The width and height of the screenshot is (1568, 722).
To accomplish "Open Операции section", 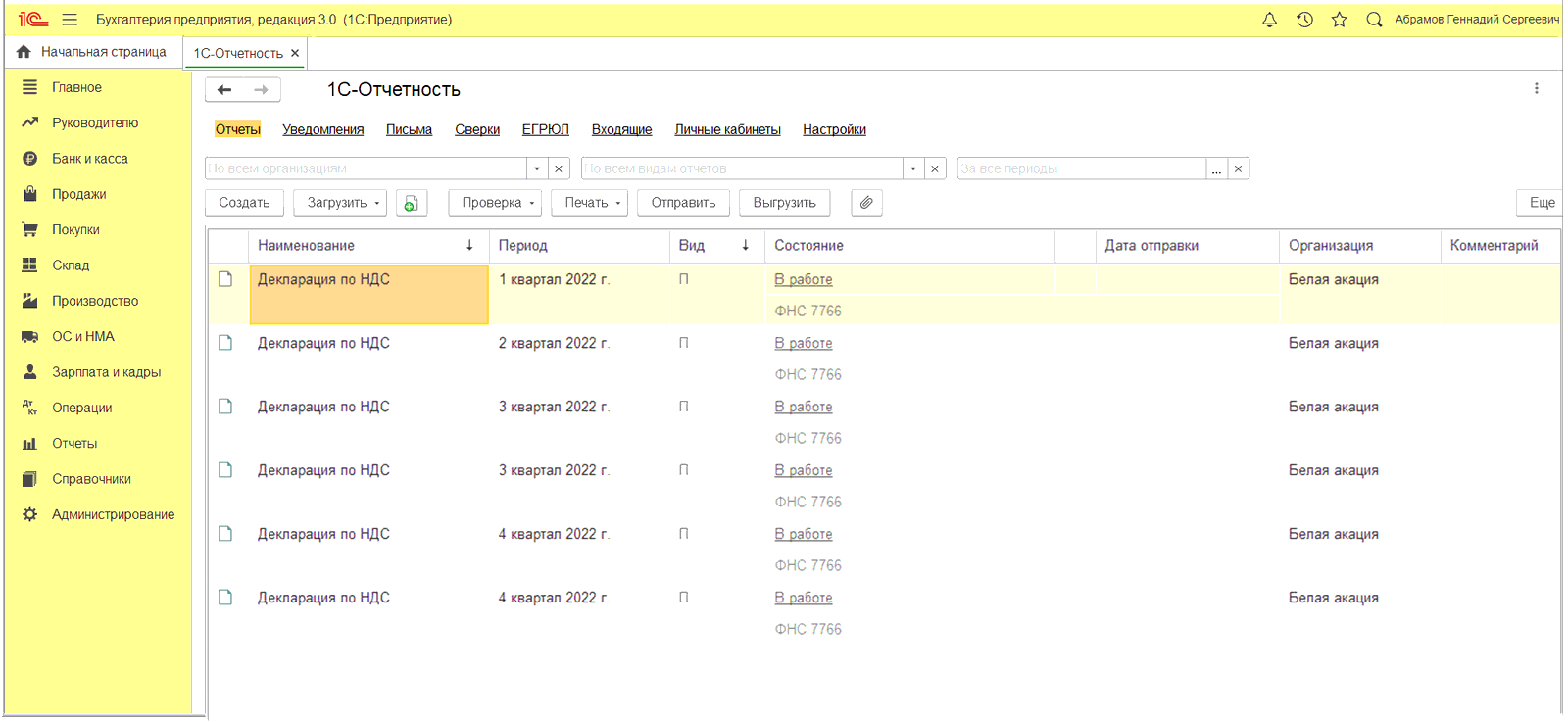I will pyautogui.click(x=82, y=408).
